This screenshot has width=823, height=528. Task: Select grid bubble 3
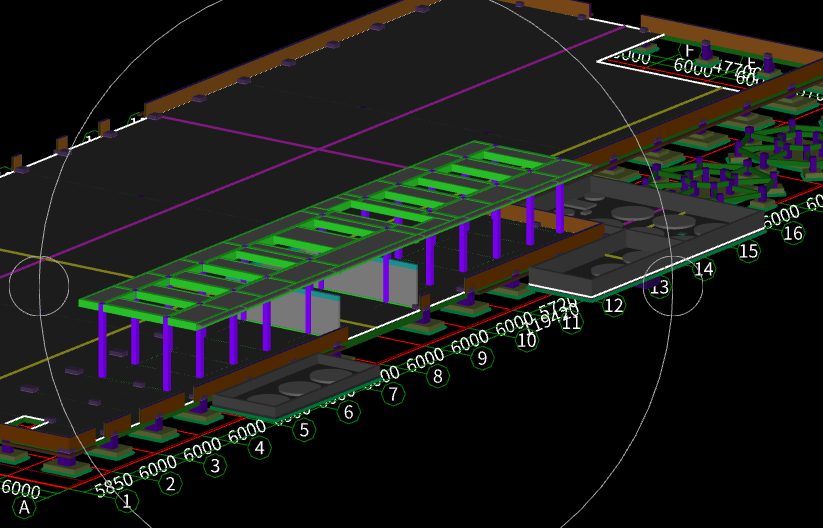point(215,466)
